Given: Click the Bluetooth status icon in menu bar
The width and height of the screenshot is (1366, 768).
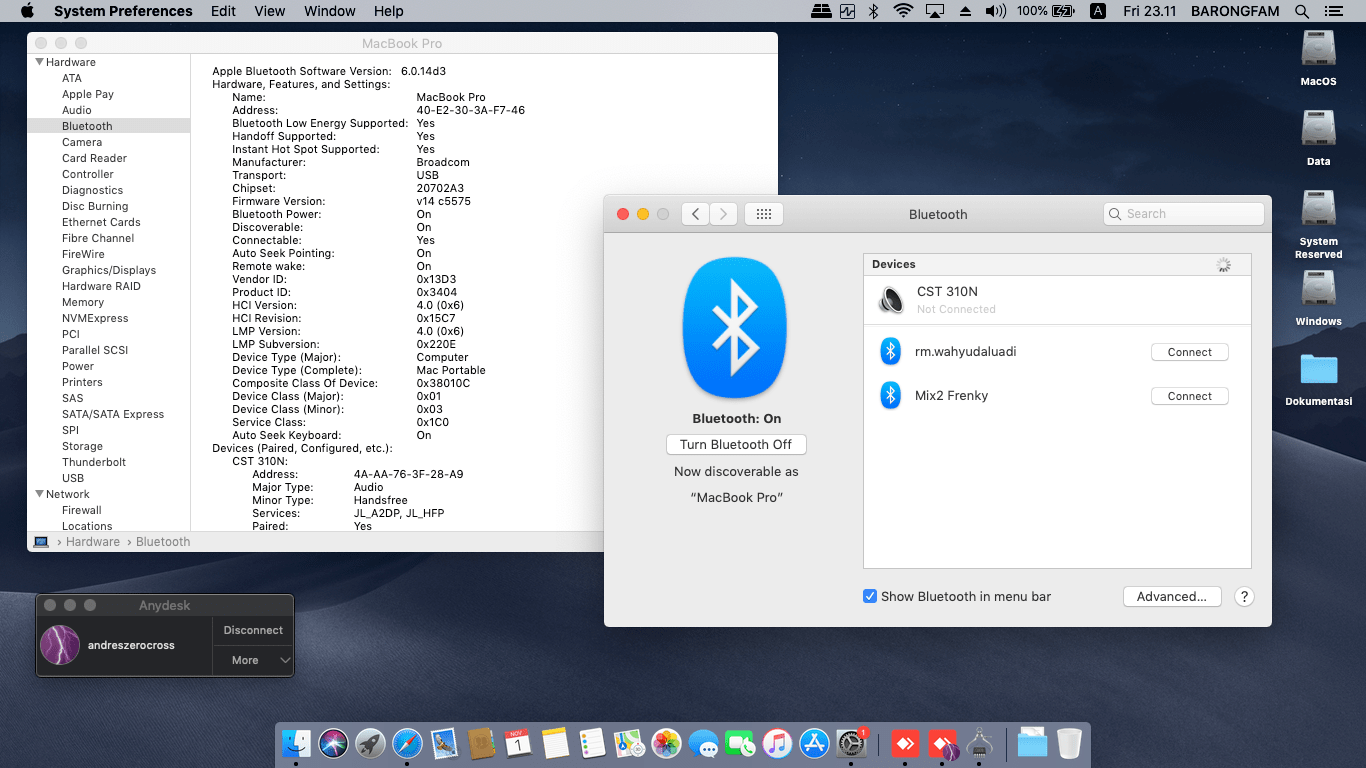Looking at the screenshot, I should [x=873, y=11].
